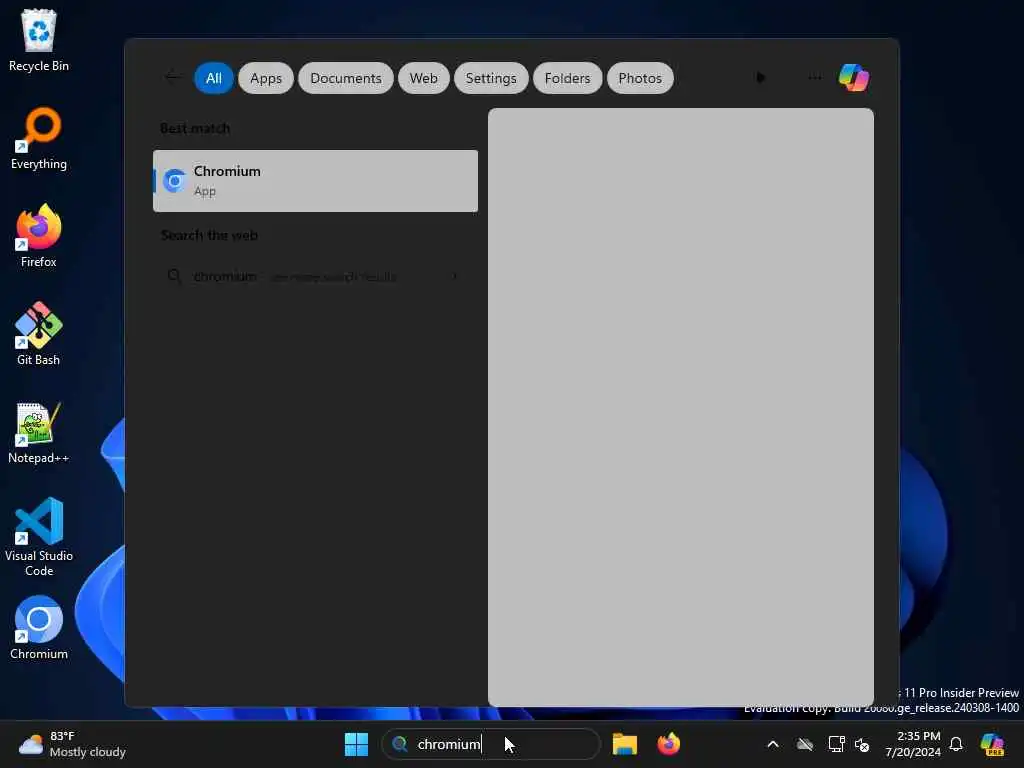The width and height of the screenshot is (1024, 768).
Task: Select the Everything desktop shortcut
Action: (x=39, y=139)
